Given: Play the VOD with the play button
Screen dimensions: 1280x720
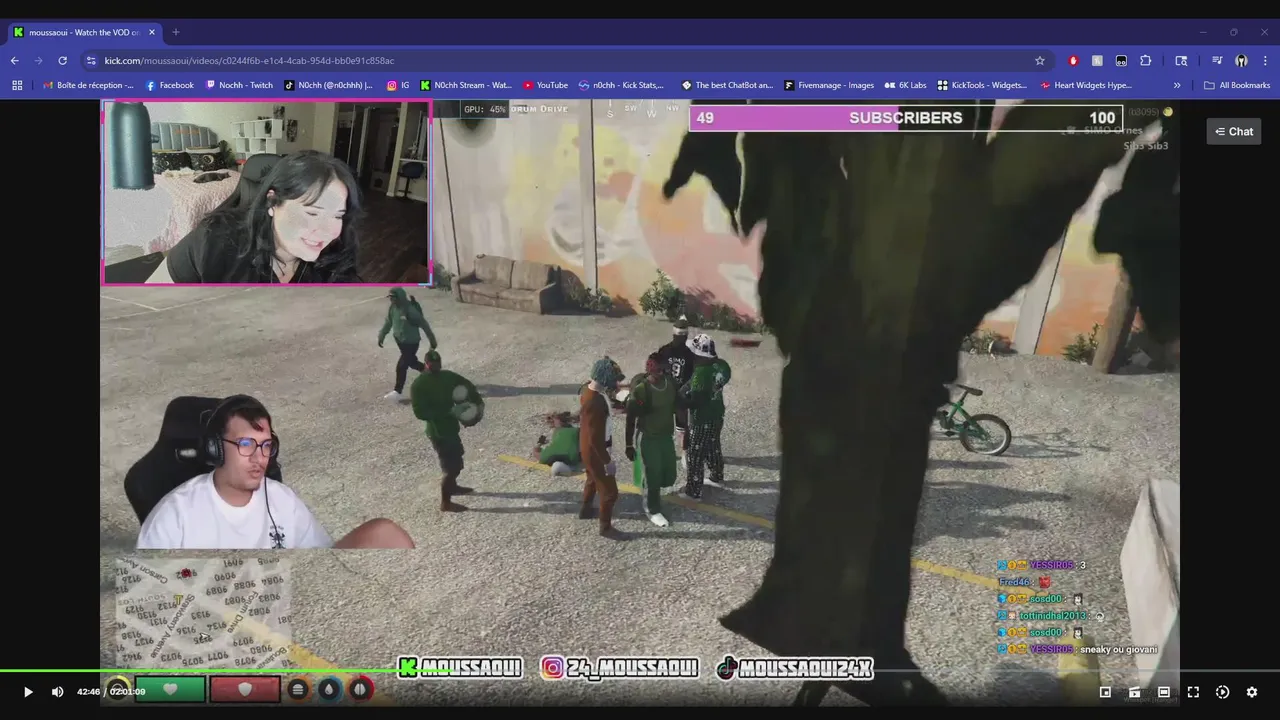Looking at the screenshot, I should pyautogui.click(x=28, y=692).
